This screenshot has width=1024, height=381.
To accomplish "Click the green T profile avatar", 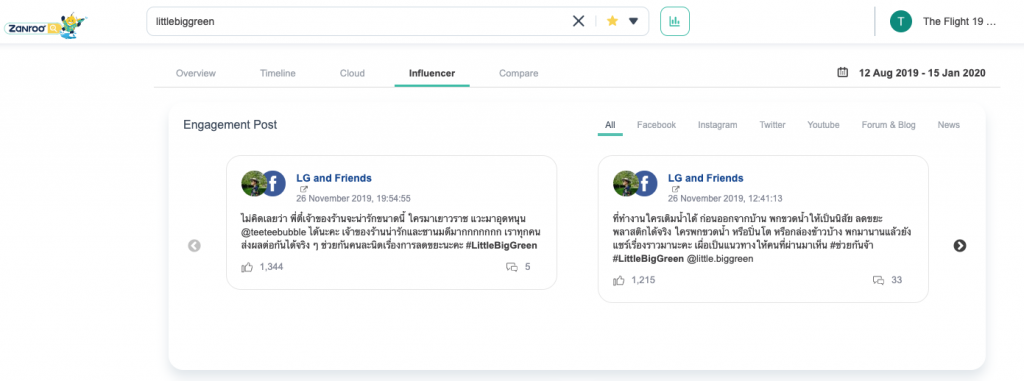I will click(x=901, y=21).
